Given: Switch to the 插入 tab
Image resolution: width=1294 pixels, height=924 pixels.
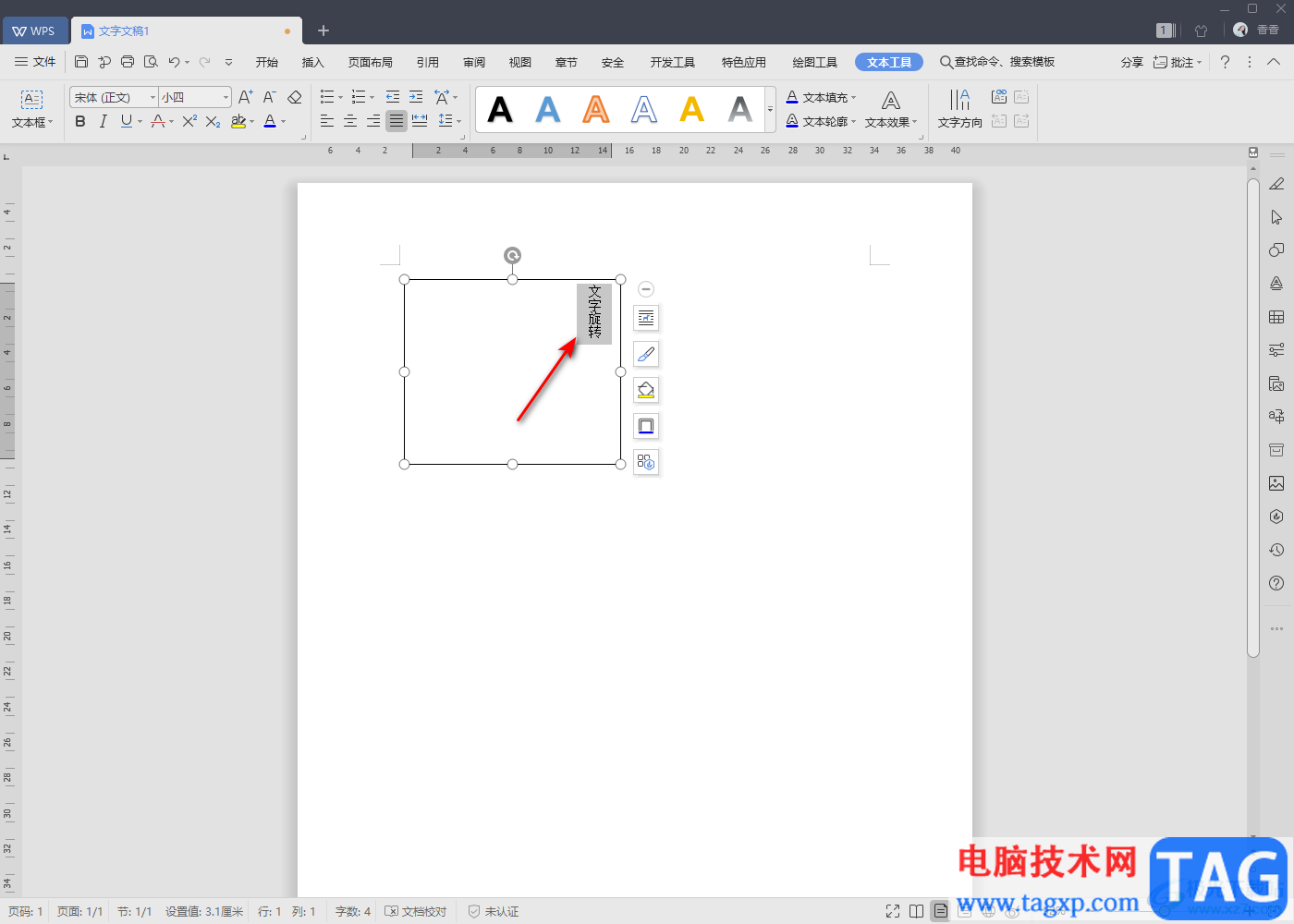Looking at the screenshot, I should click(x=313, y=62).
